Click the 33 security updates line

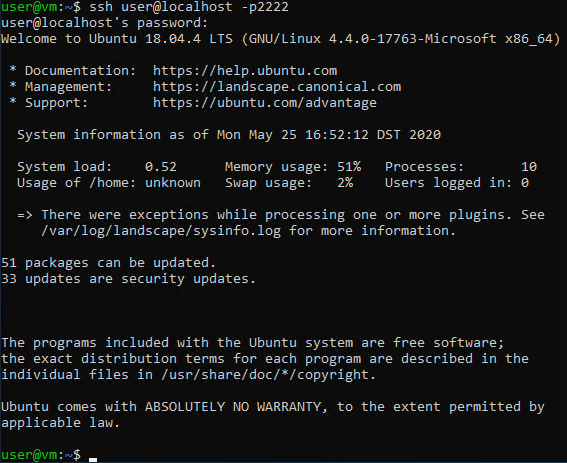coord(128,279)
